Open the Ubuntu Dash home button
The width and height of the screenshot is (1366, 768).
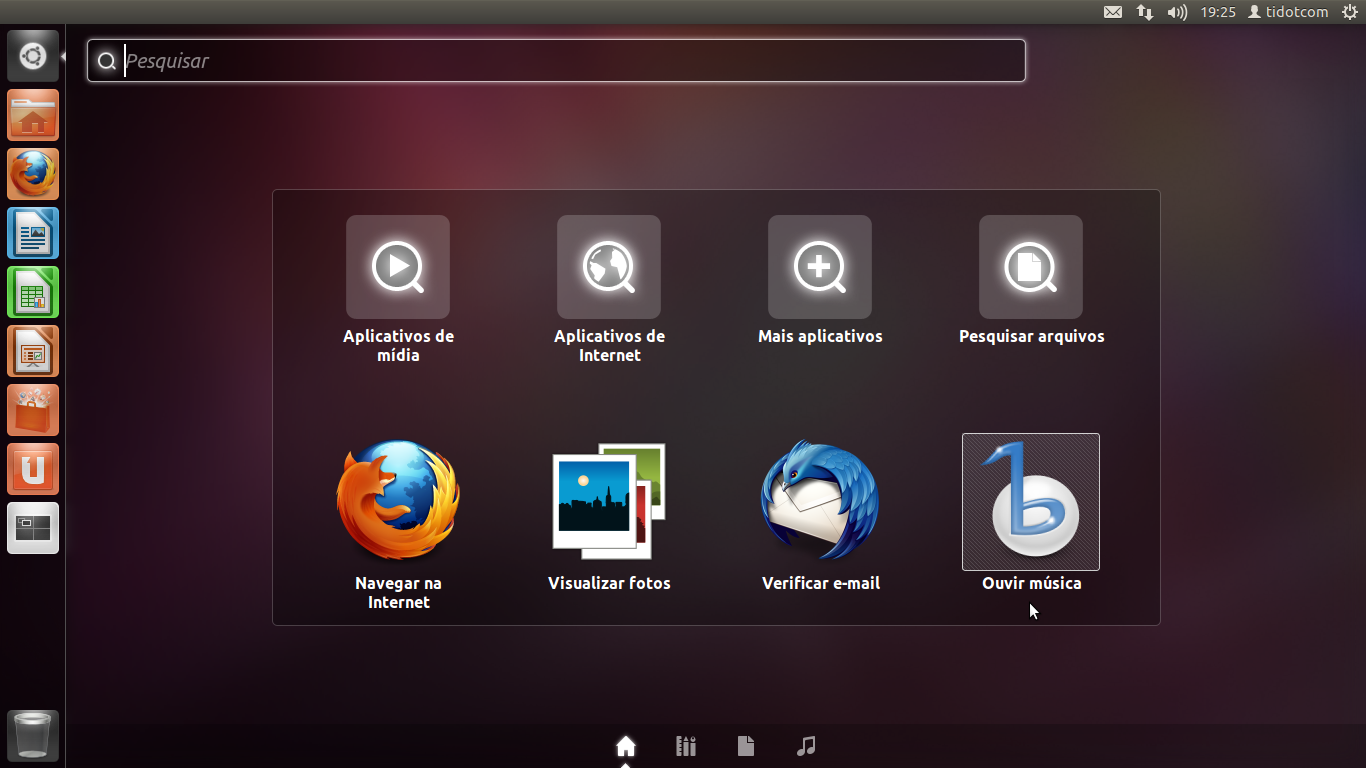(33, 56)
